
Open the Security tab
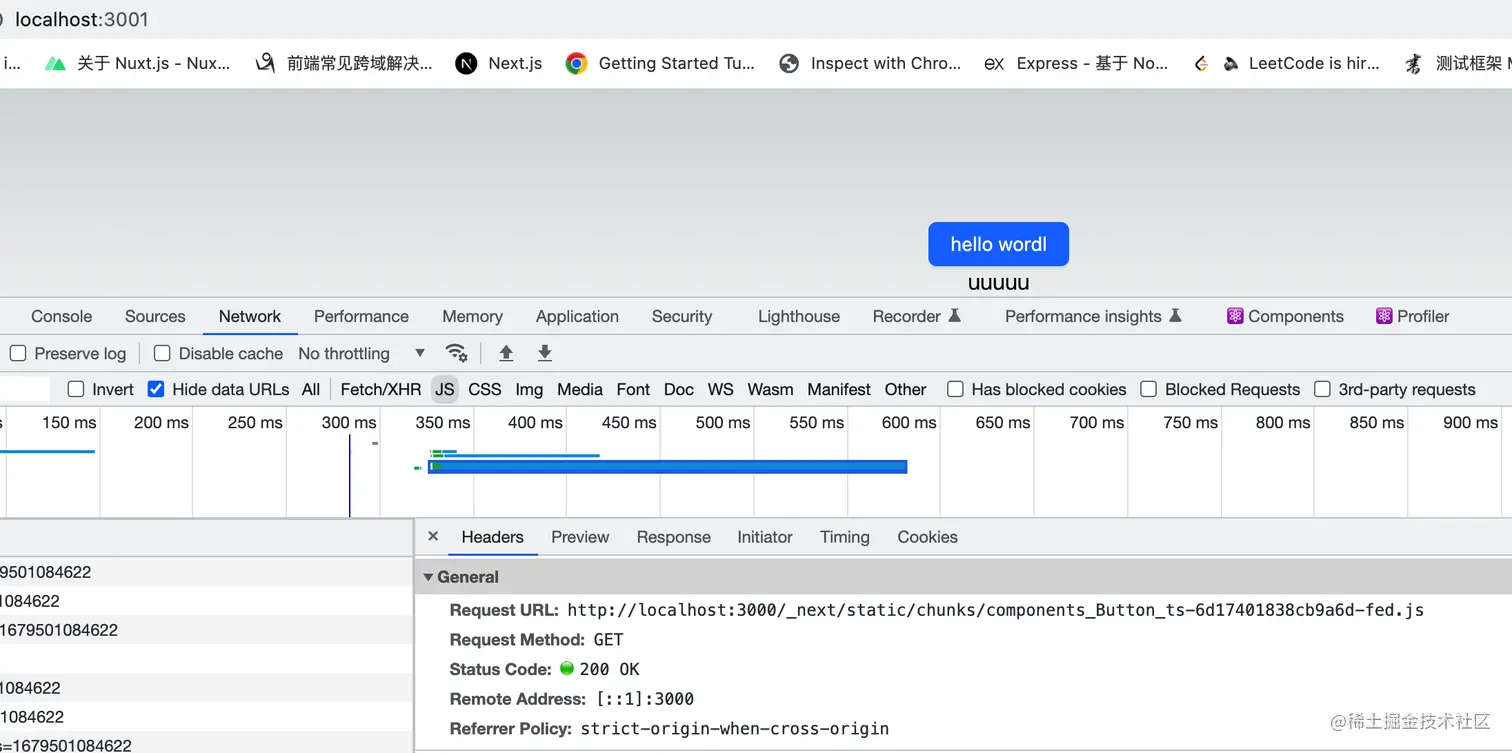pos(682,316)
